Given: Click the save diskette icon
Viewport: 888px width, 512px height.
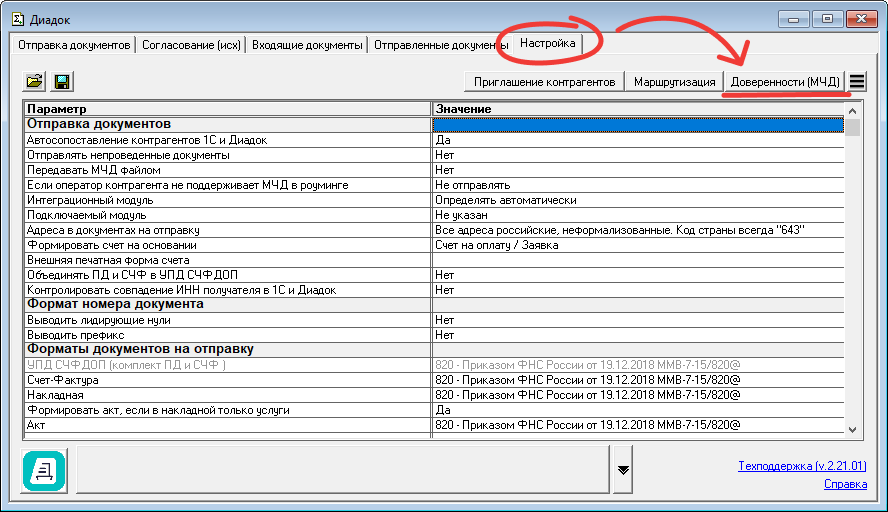Looking at the screenshot, I should pos(62,81).
